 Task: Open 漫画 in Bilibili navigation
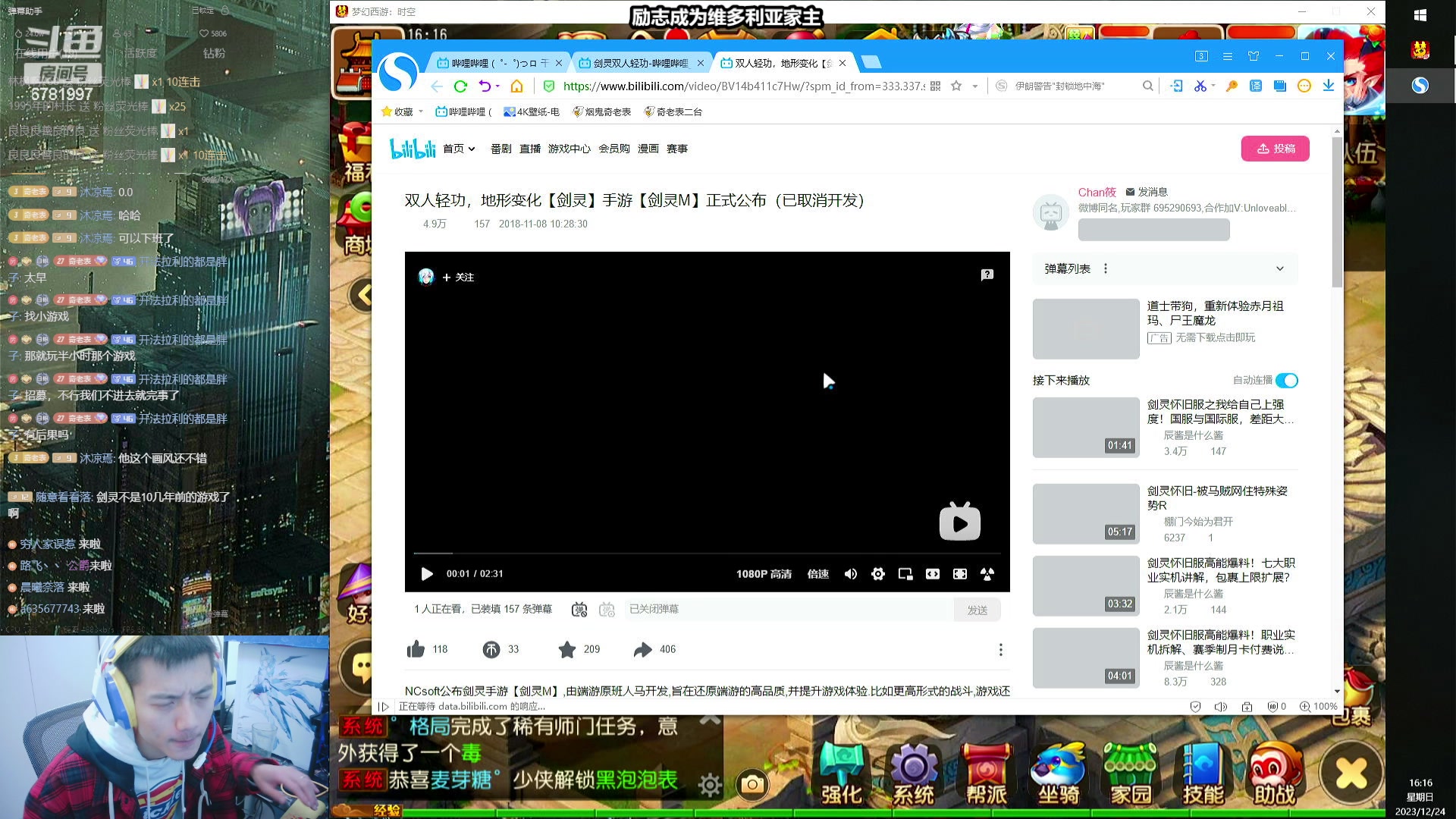pos(648,149)
